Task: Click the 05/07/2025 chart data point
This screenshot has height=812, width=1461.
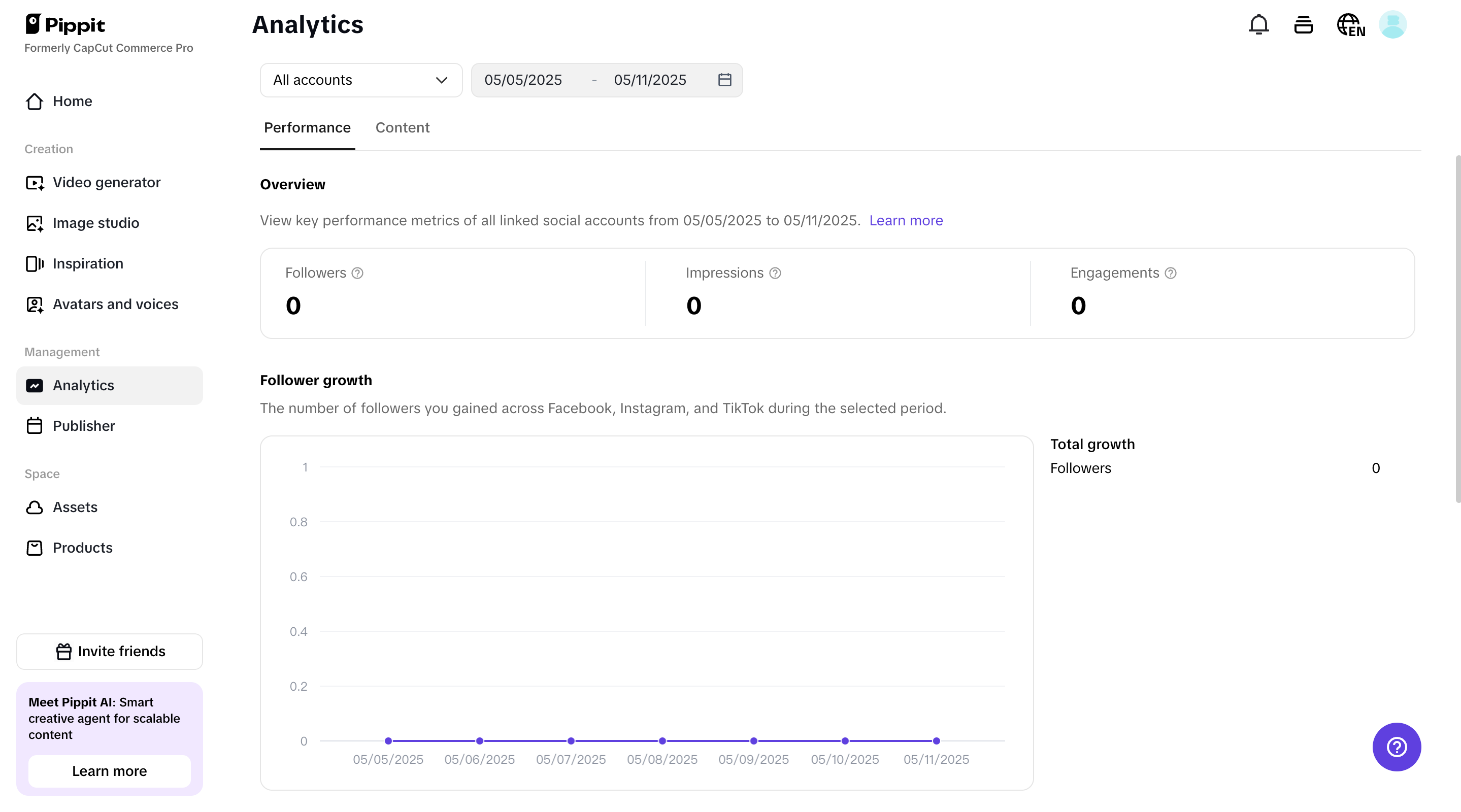Action: tap(571, 740)
